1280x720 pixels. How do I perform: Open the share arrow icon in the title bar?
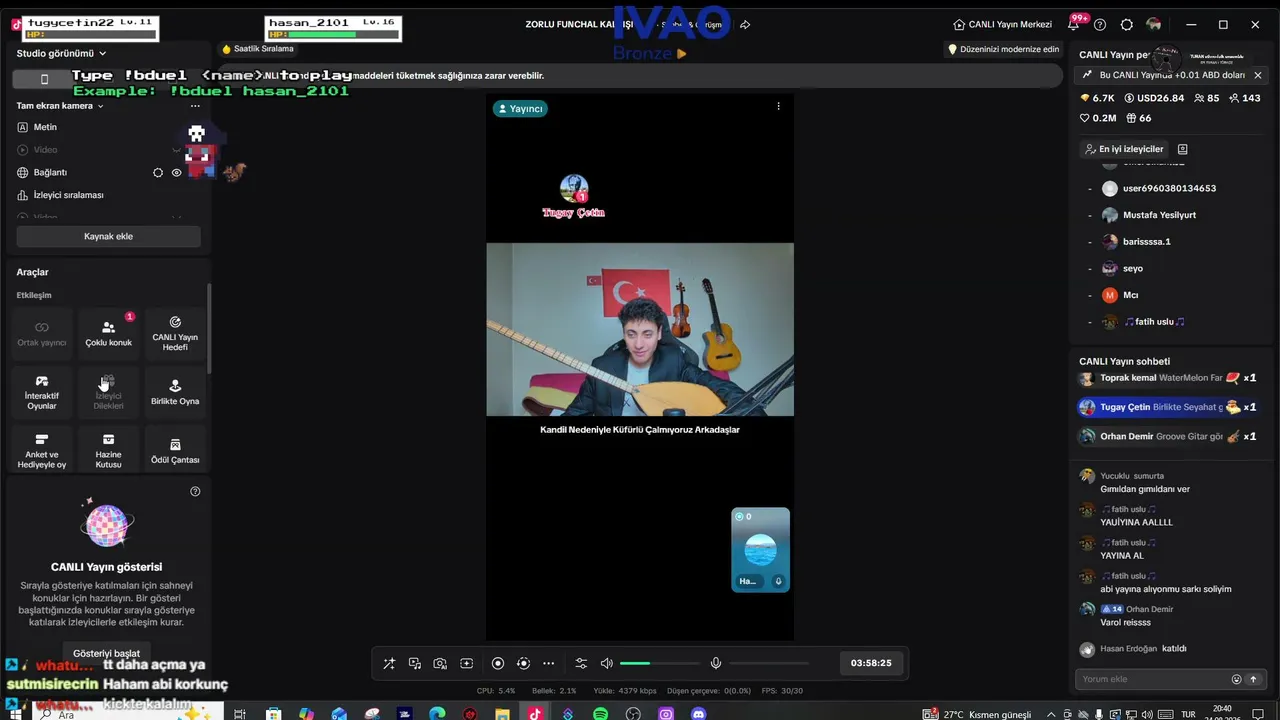pos(745,24)
